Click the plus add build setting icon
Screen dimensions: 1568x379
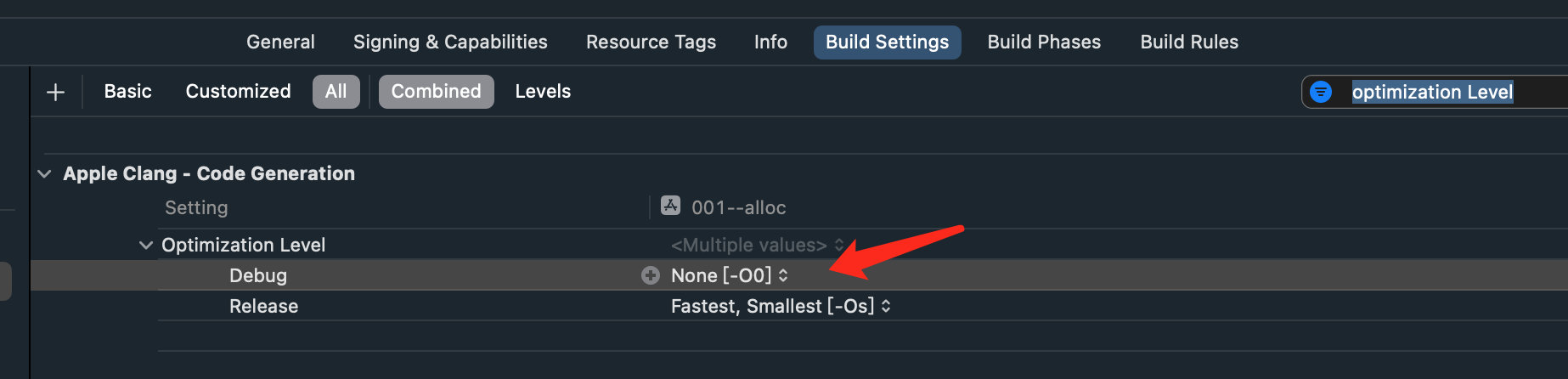pyautogui.click(x=56, y=92)
